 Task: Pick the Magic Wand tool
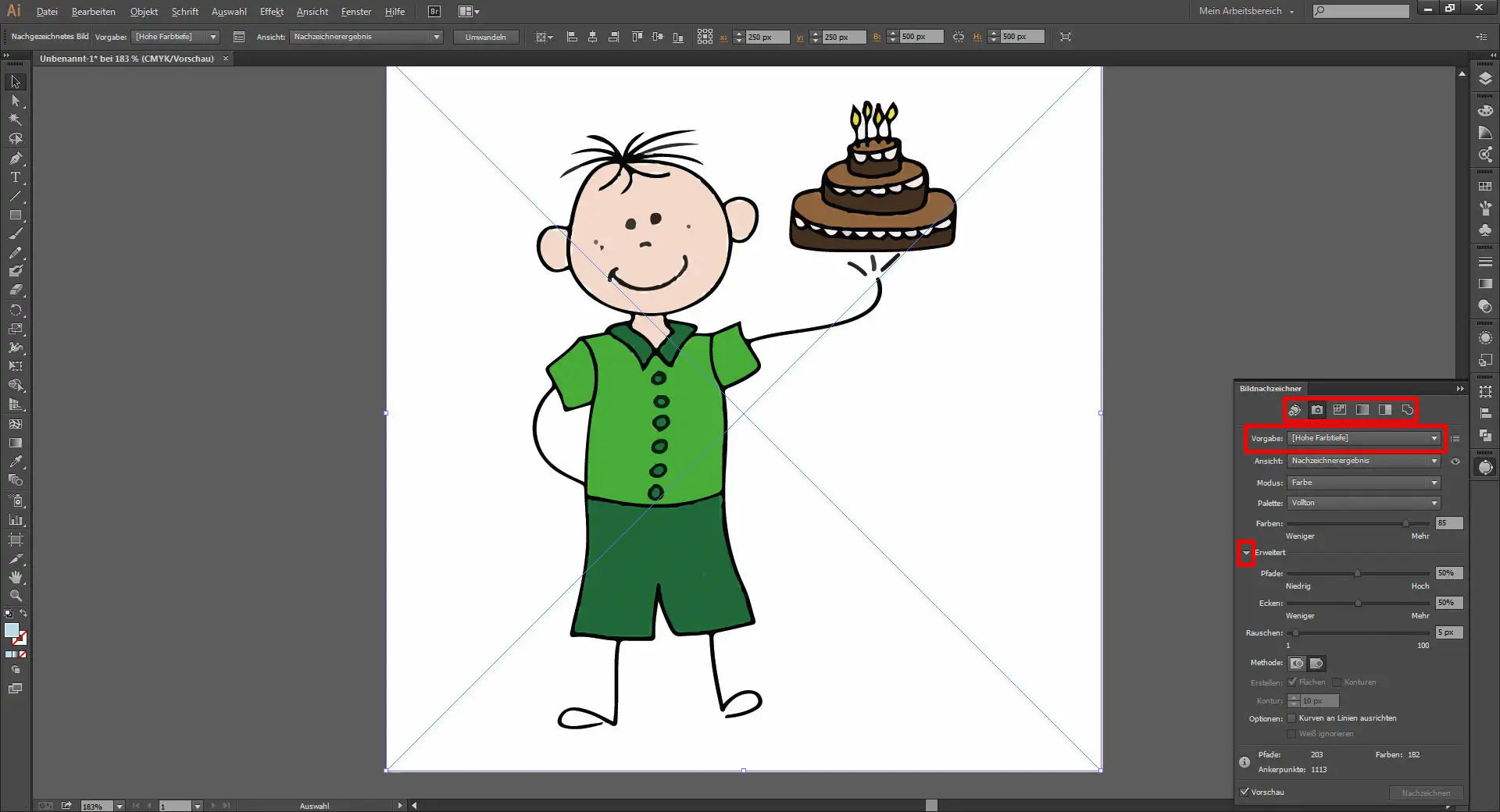(x=15, y=119)
